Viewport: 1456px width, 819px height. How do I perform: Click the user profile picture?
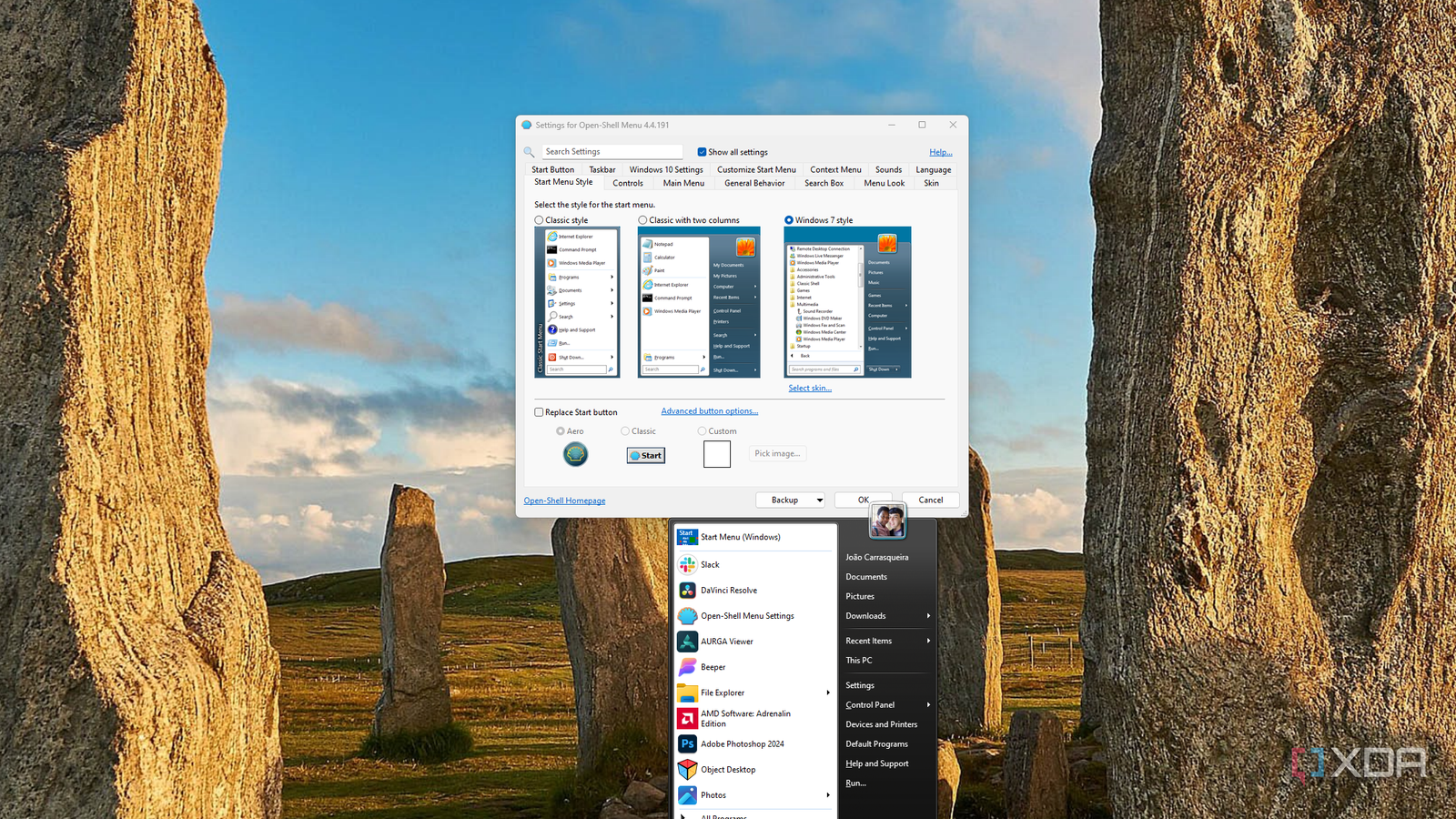[886, 520]
